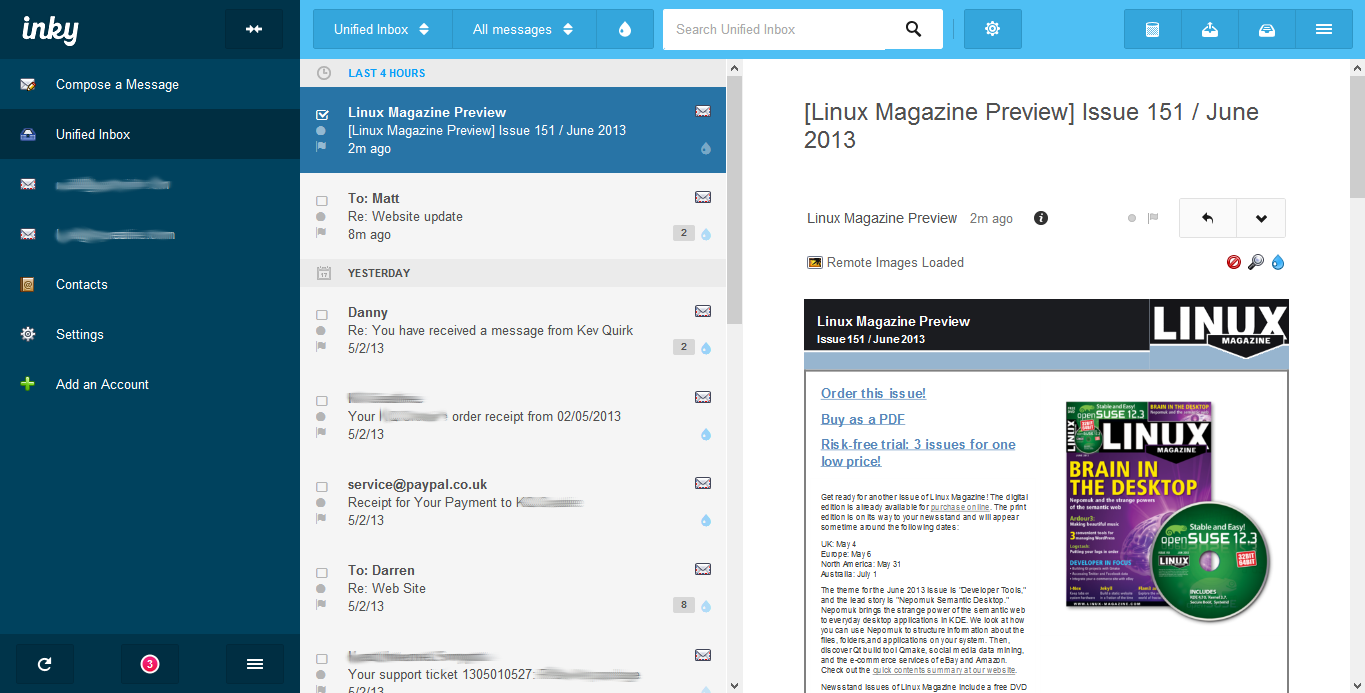Click the reply arrow button
The image size is (1365, 693).
click(x=1207, y=218)
